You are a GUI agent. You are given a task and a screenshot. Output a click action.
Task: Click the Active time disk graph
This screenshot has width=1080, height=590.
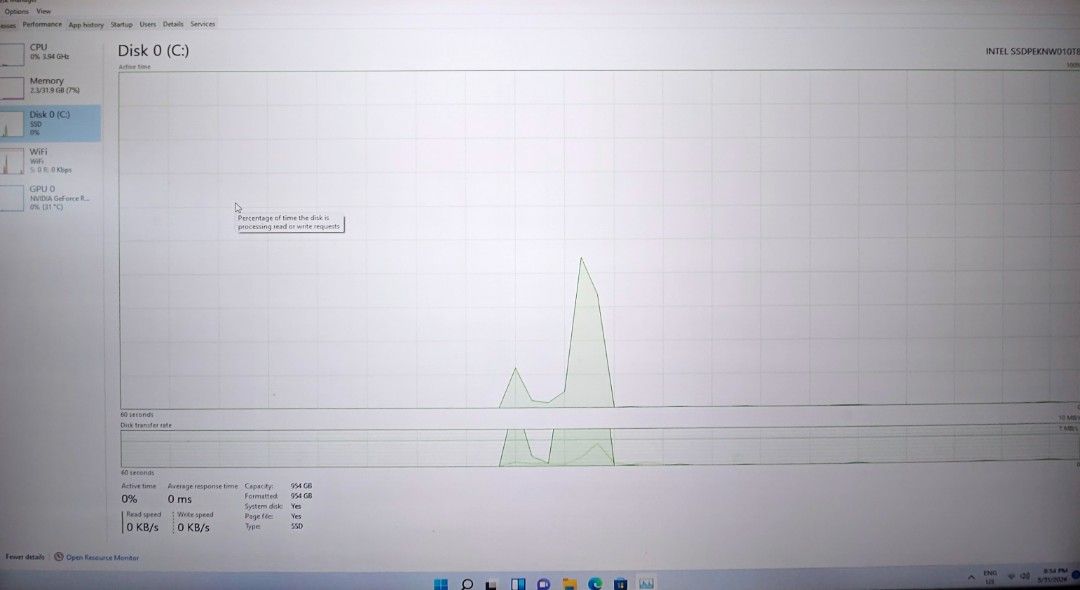(599, 239)
